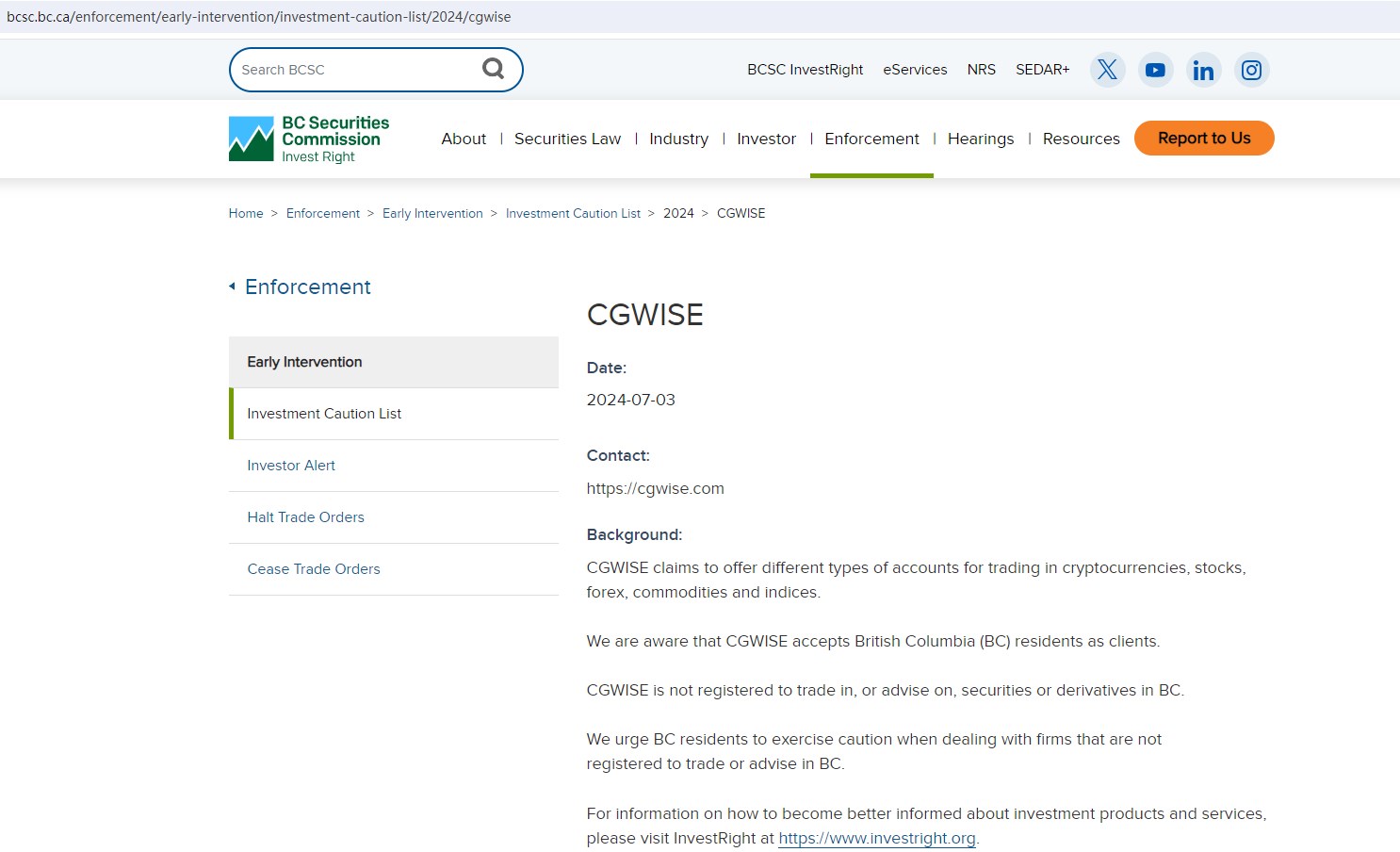1400x852 pixels.
Task: Open Halt Trade Orders in sidebar
Action: click(305, 517)
